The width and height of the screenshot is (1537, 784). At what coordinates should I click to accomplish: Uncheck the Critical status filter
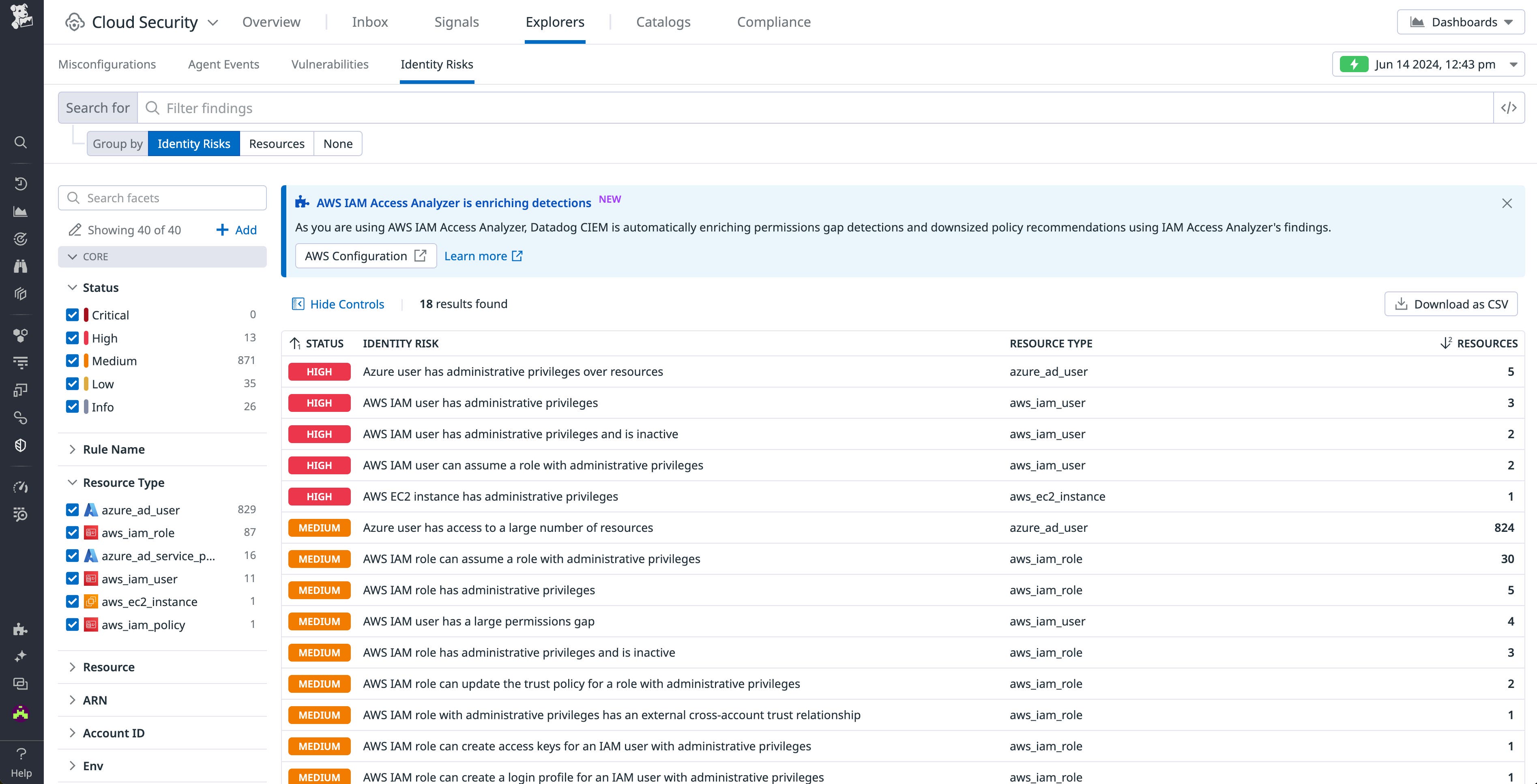coord(72,314)
